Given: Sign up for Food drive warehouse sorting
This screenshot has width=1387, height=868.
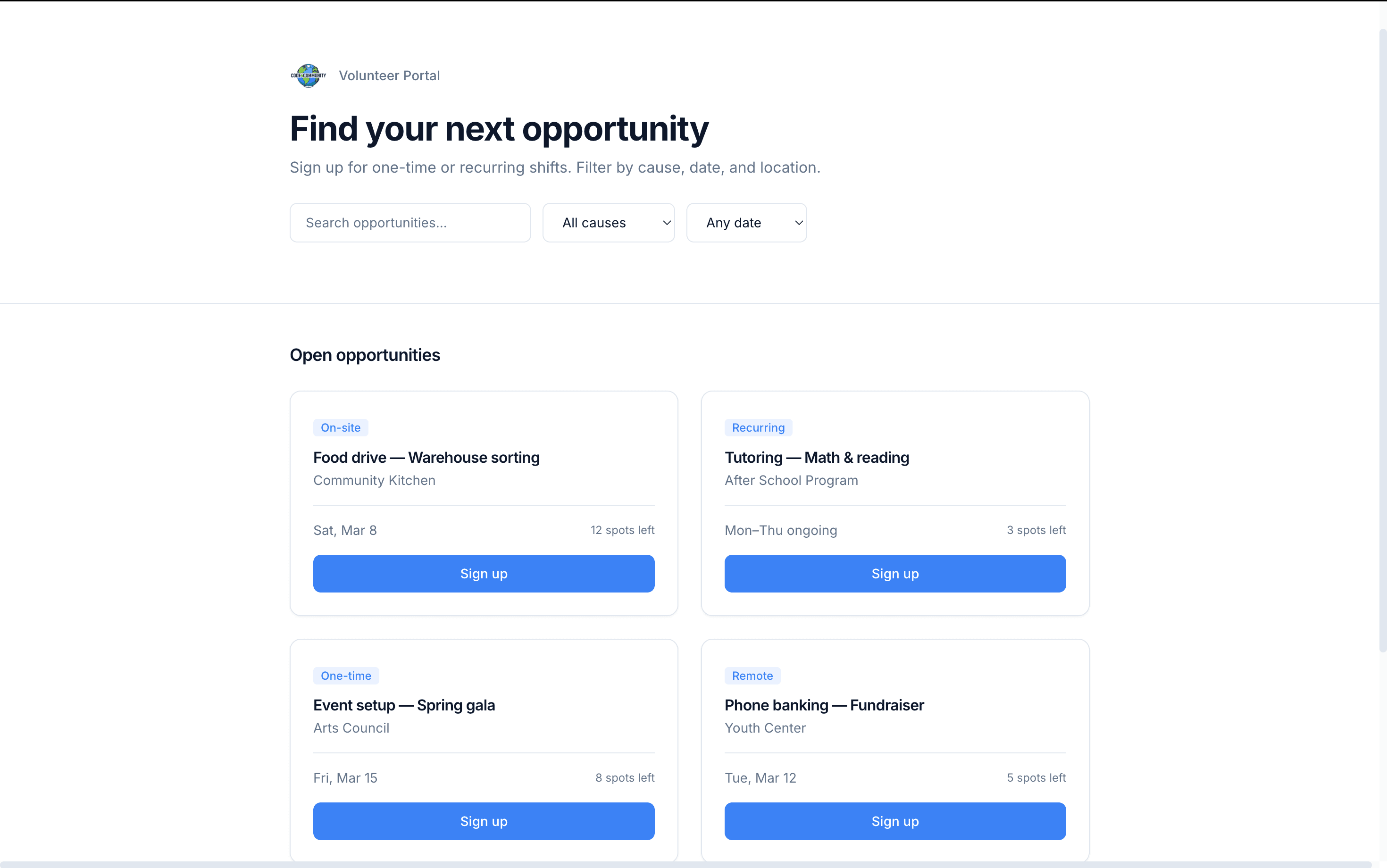Looking at the screenshot, I should (x=484, y=573).
